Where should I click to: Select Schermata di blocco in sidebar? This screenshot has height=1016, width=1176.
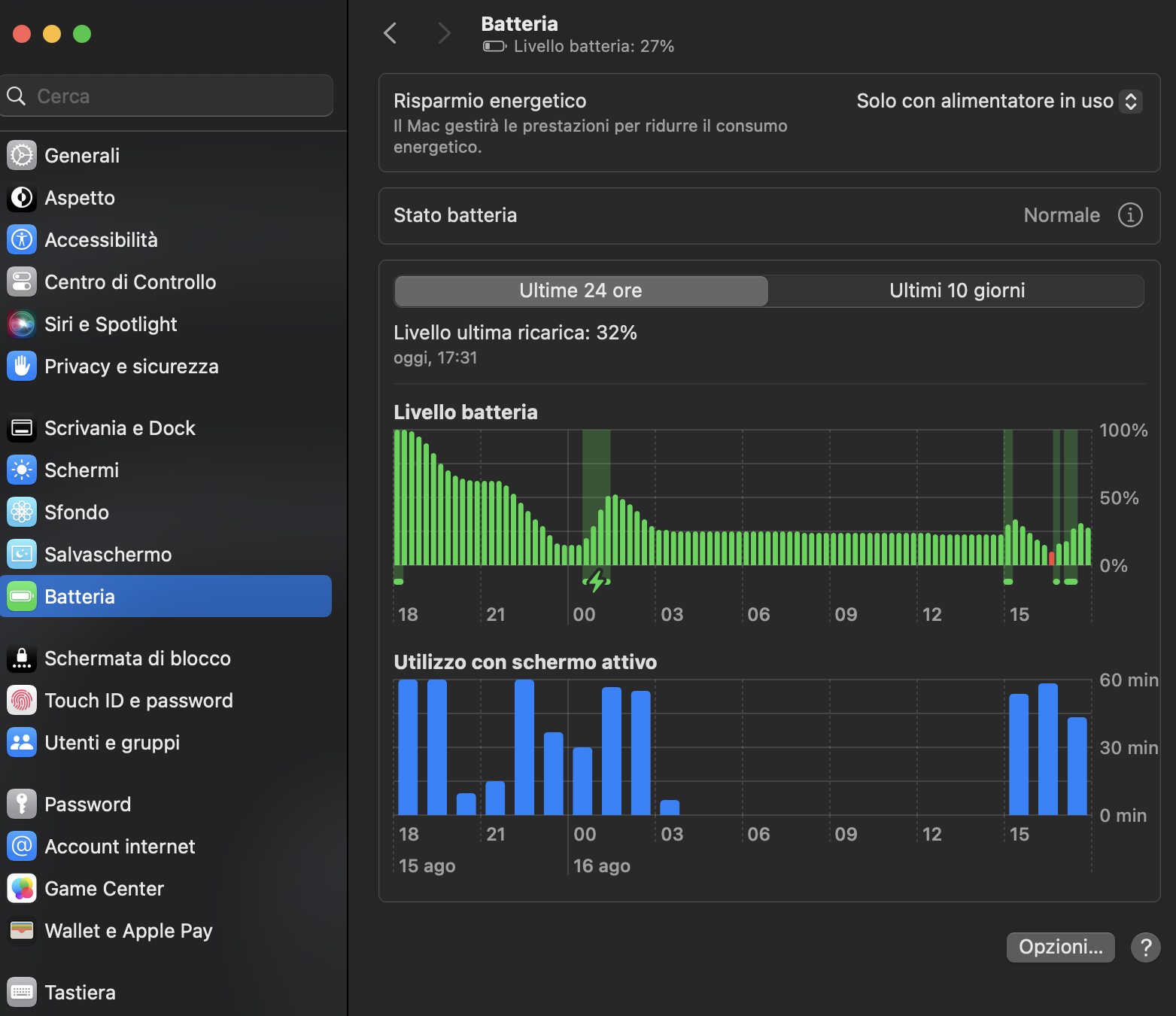coord(137,659)
